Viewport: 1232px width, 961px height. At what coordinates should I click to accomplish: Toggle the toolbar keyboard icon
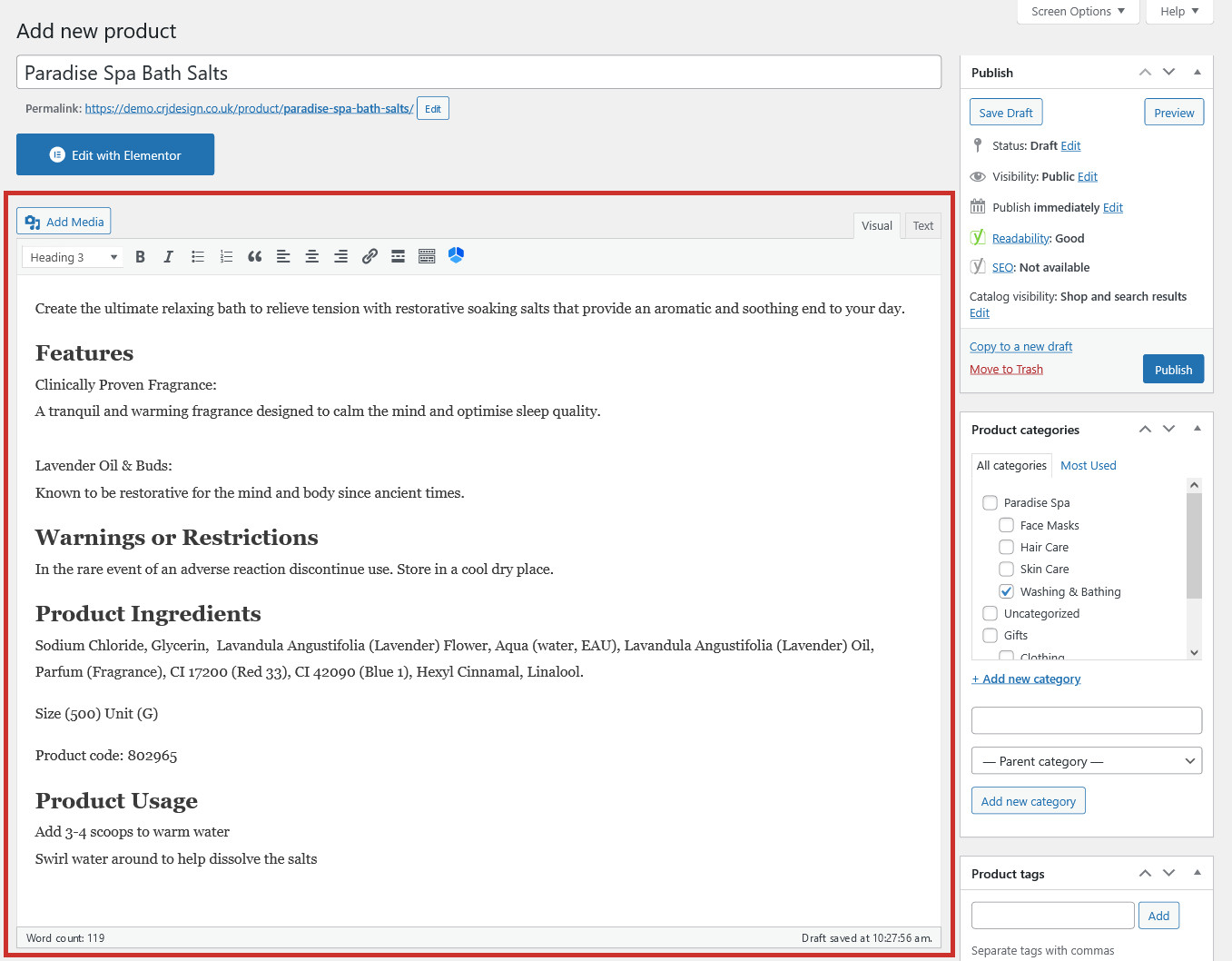(x=427, y=257)
